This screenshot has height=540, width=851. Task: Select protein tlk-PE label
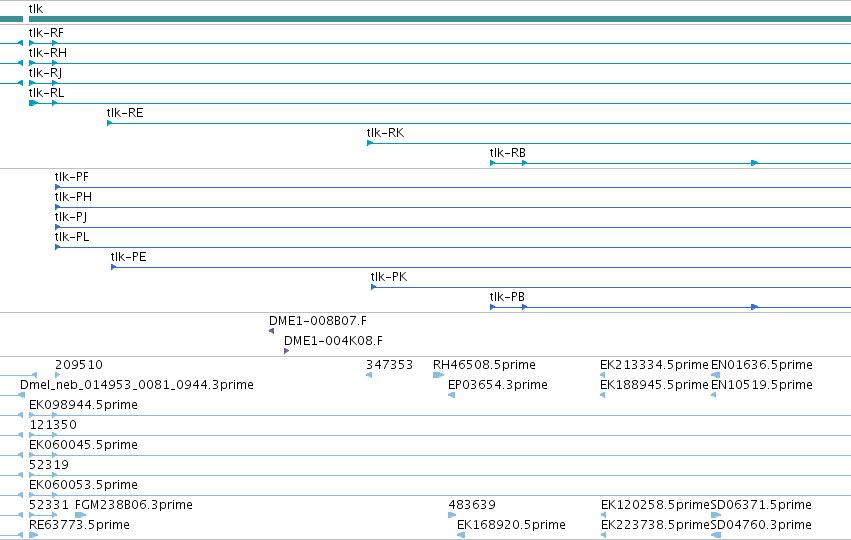129,257
